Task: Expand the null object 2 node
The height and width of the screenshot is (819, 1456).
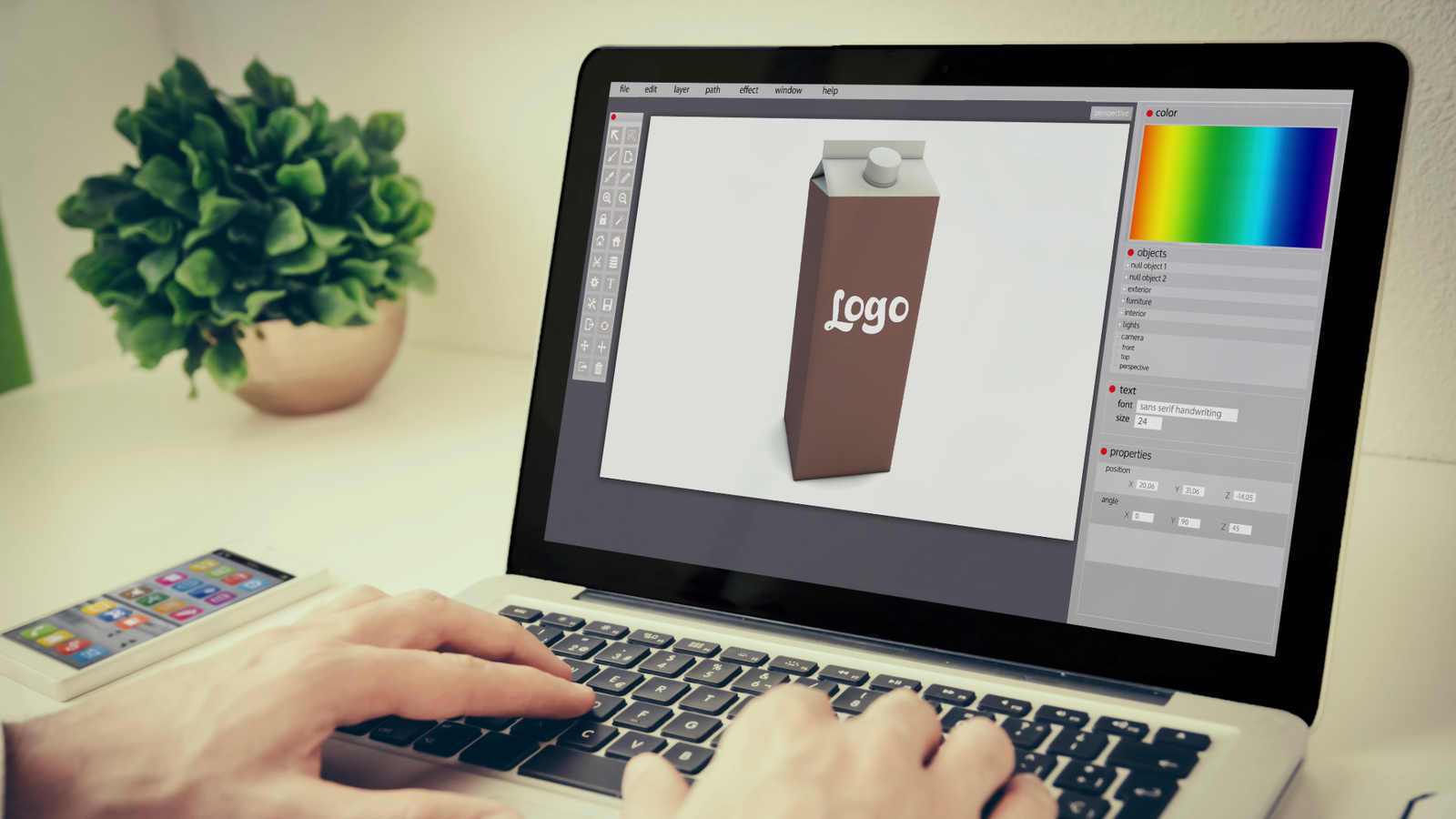Action: pyautogui.click(x=1126, y=278)
